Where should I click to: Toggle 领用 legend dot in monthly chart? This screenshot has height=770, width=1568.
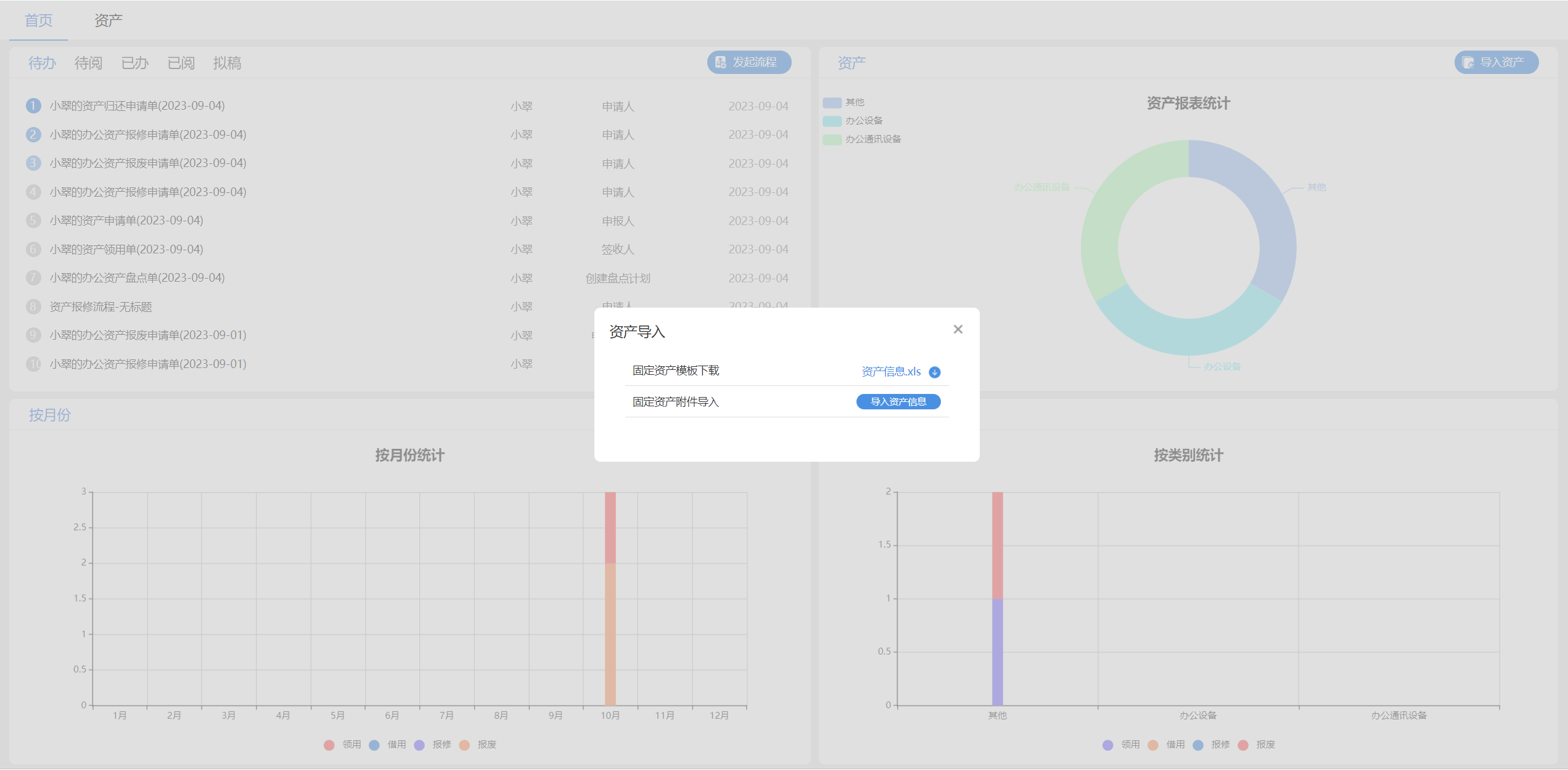(x=329, y=745)
